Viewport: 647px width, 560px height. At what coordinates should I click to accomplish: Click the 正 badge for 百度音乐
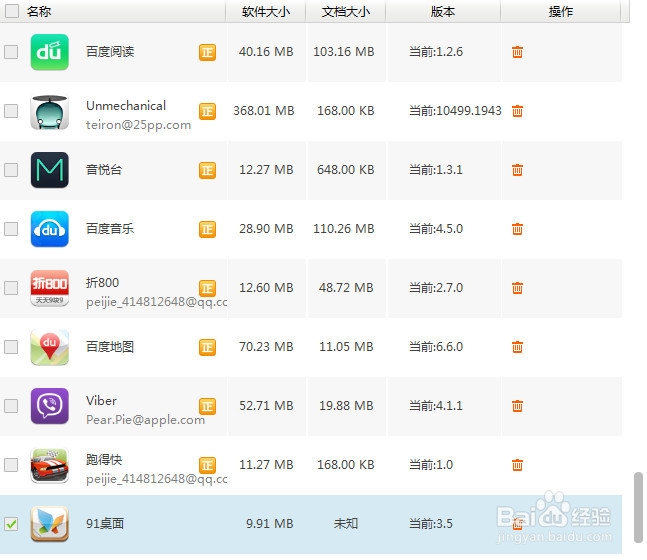tap(207, 229)
